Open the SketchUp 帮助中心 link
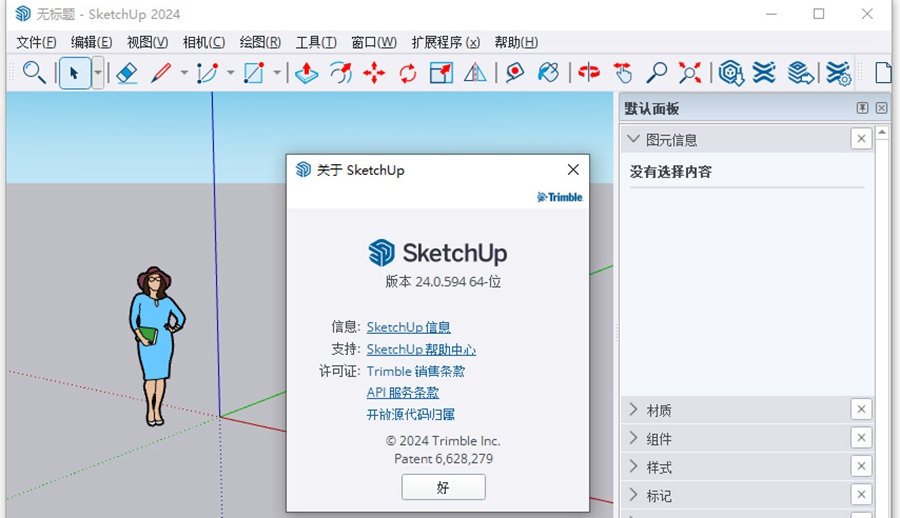This screenshot has height=518, width=900. (x=421, y=349)
